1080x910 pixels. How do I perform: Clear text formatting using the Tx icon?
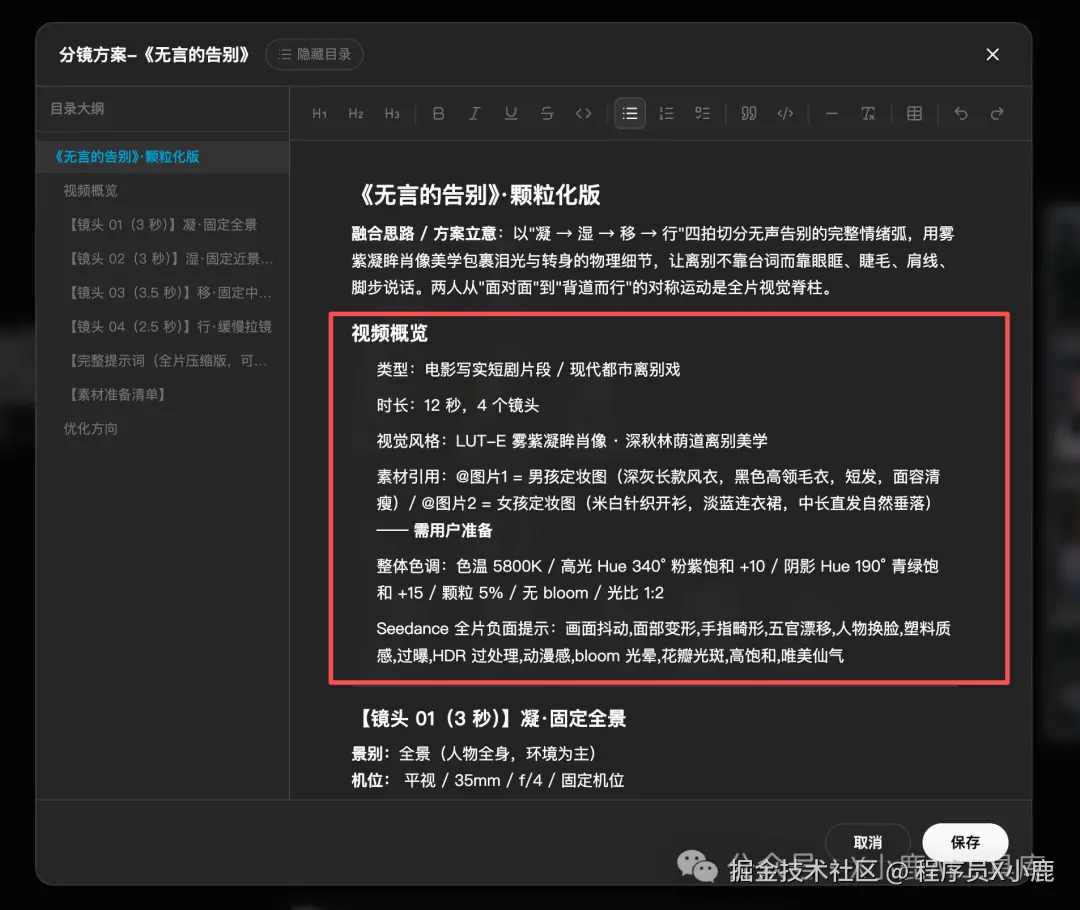tap(868, 114)
